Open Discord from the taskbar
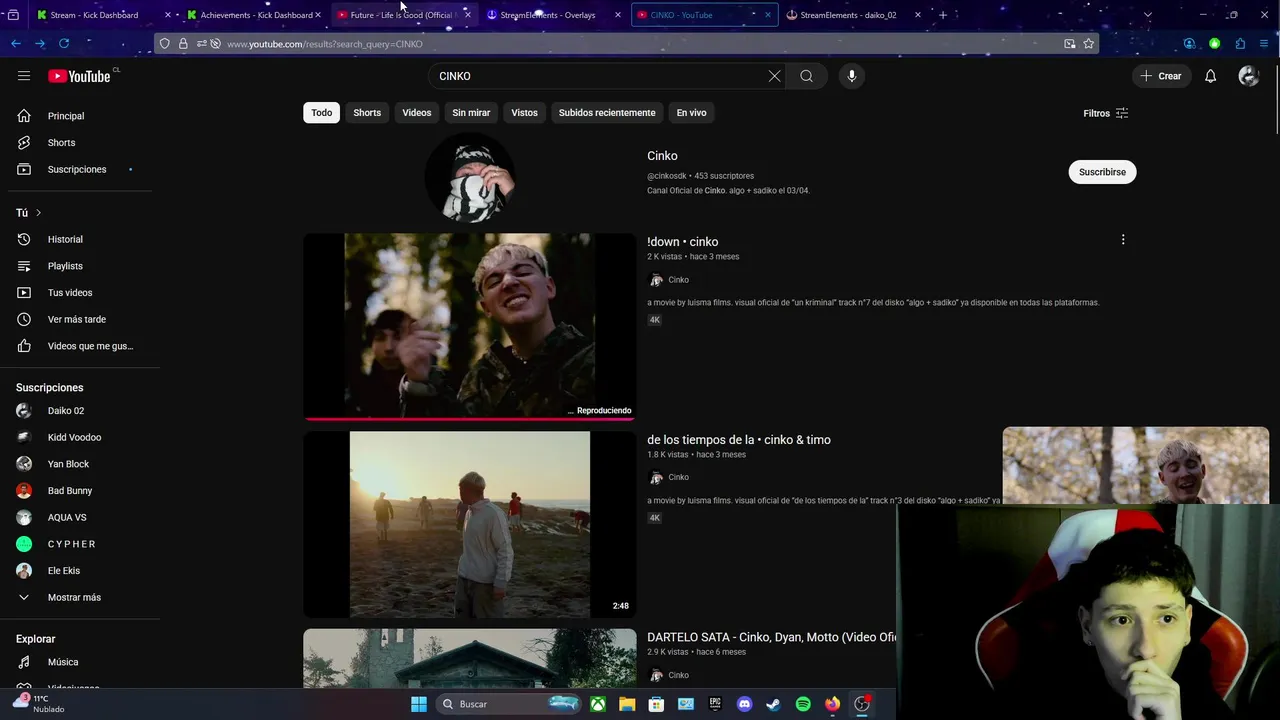 tap(744, 704)
